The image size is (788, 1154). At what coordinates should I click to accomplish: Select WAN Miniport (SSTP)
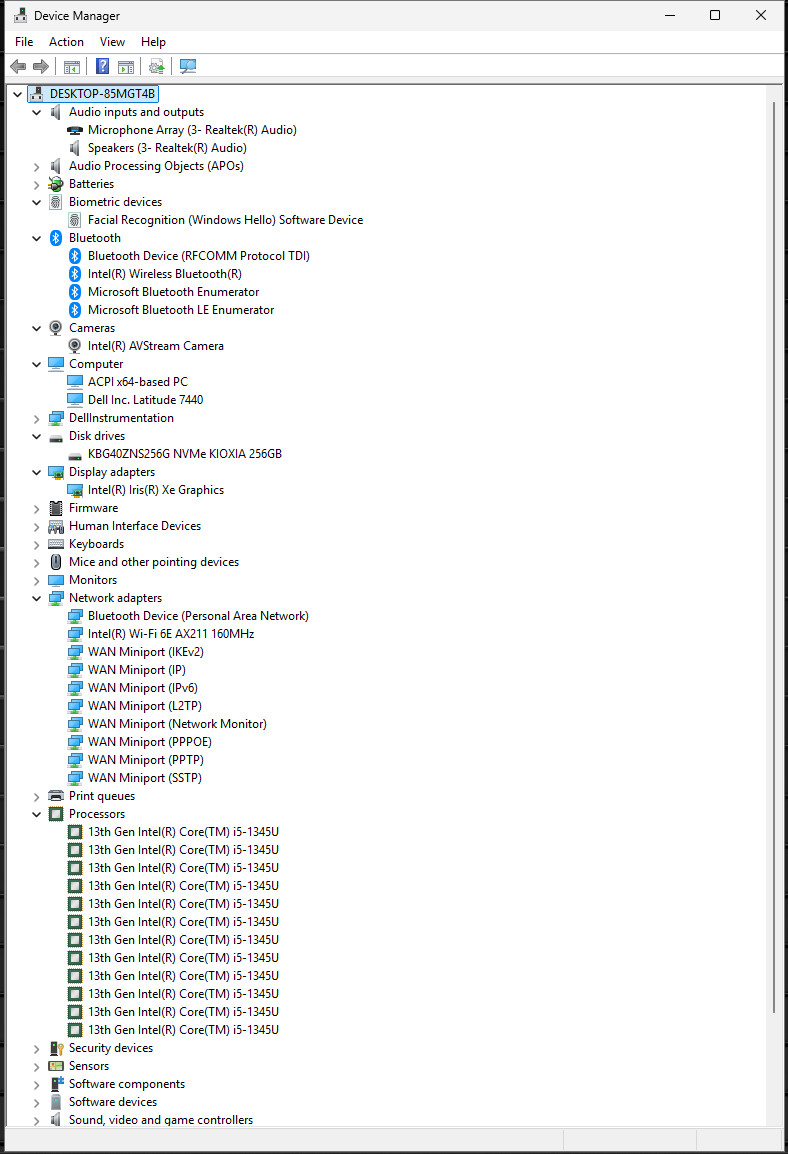[145, 778]
